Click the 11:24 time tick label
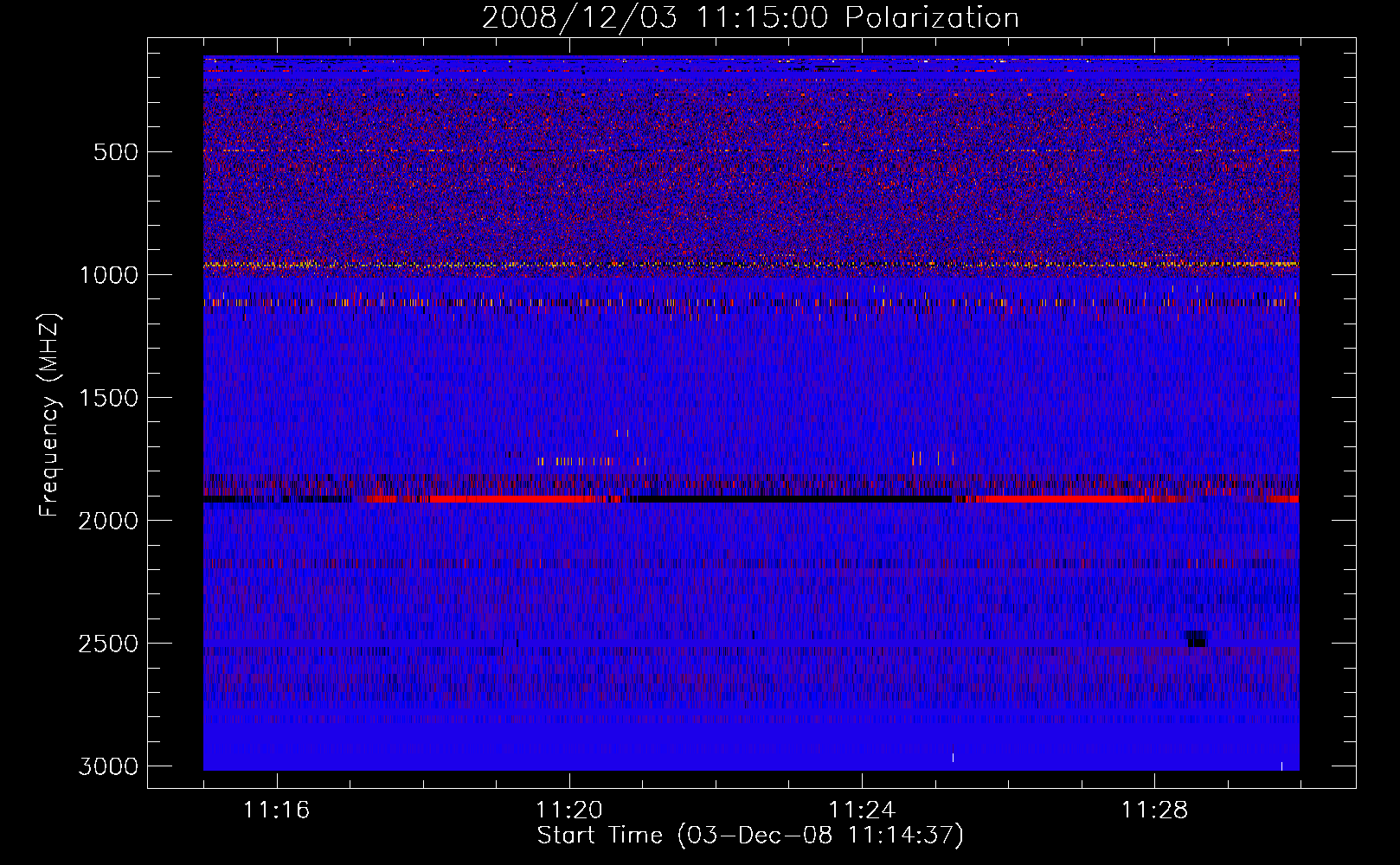 pos(862,811)
